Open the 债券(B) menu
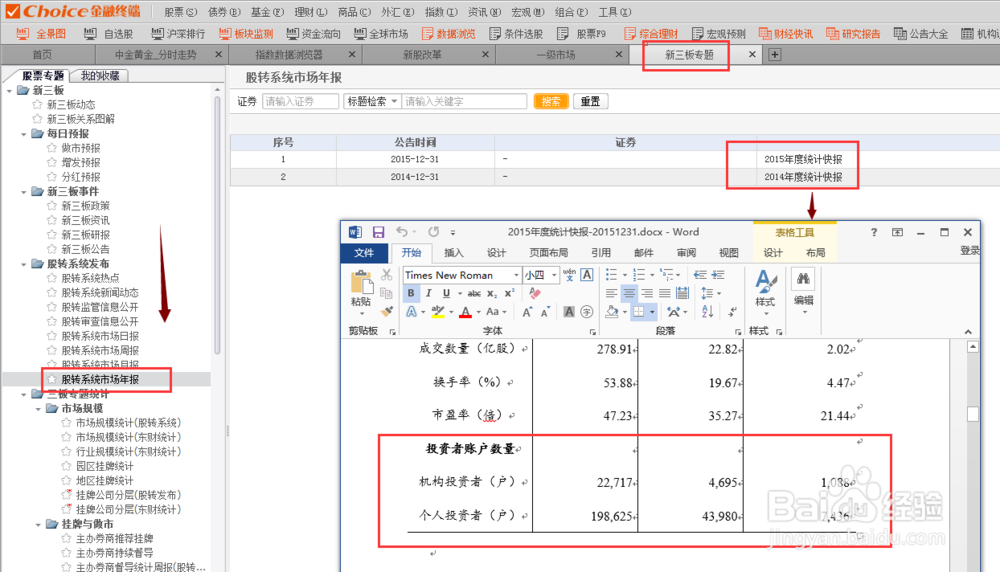Screen dimensions: 1000x572 [223, 12]
